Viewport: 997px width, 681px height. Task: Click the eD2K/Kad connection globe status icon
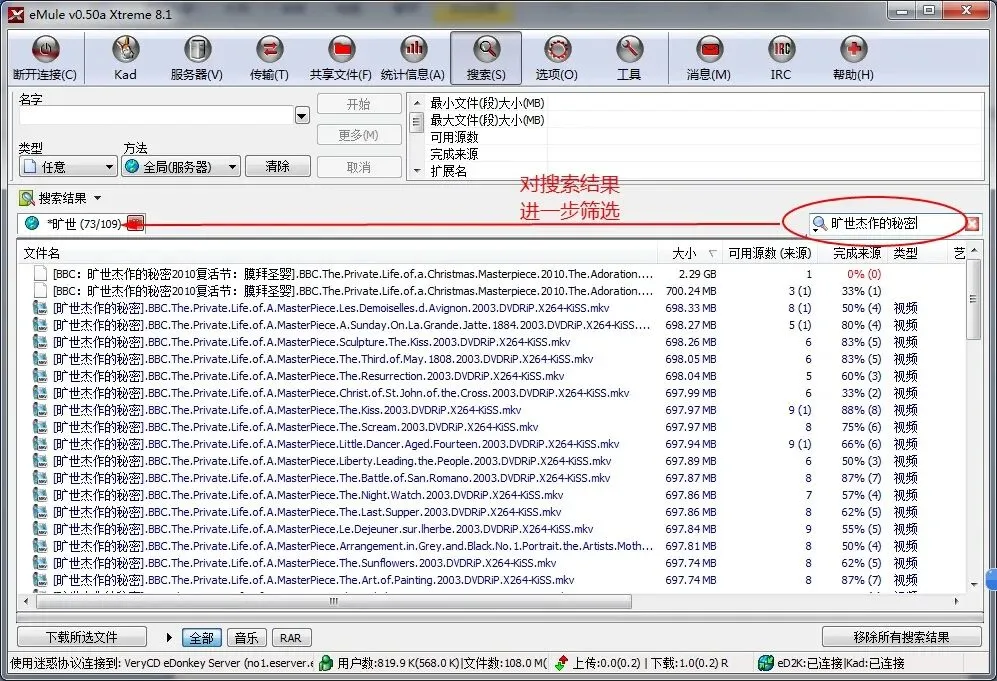coord(766,663)
